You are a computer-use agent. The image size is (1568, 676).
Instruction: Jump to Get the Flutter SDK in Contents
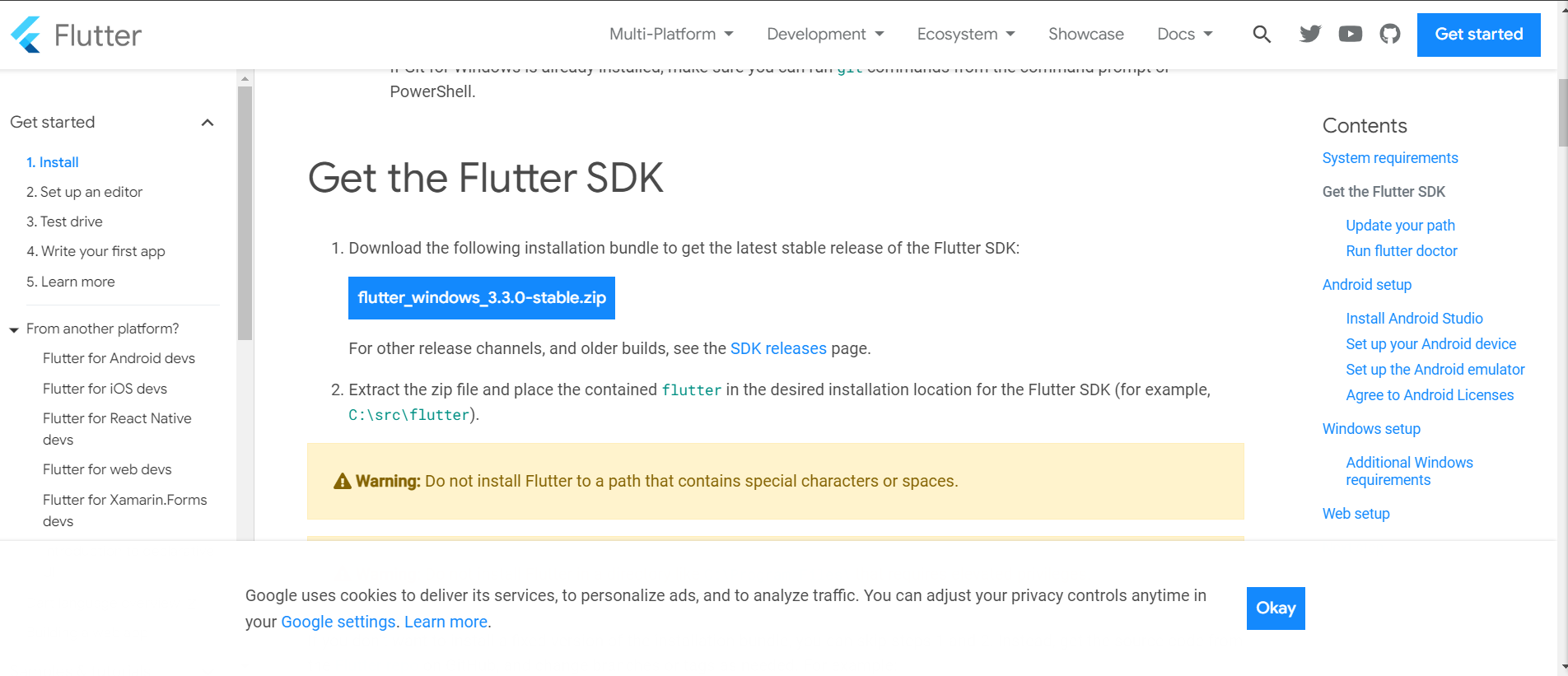[x=1384, y=192]
